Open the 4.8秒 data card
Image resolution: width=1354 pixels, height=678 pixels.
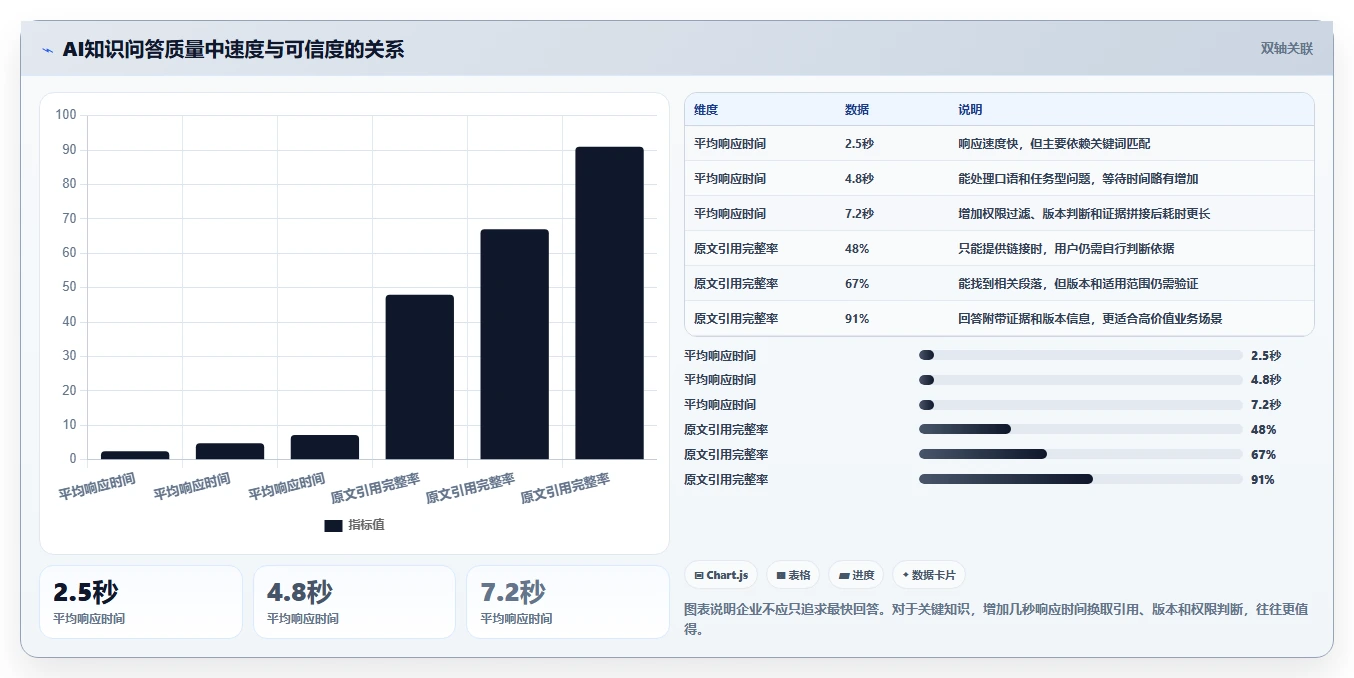coord(354,602)
